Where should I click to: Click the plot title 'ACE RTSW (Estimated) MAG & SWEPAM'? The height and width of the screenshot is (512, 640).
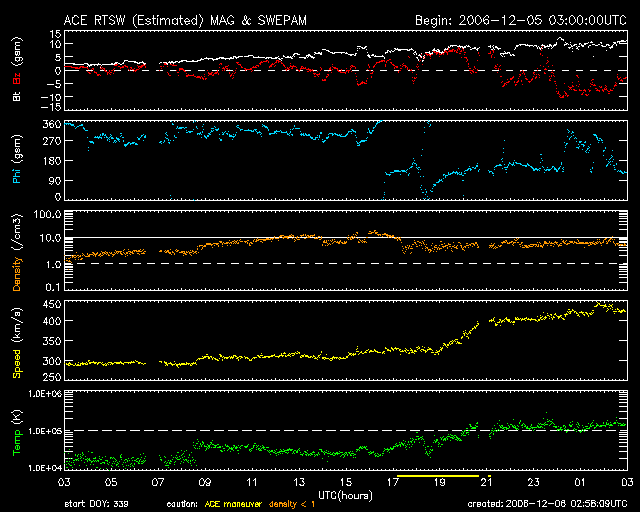tap(185, 20)
